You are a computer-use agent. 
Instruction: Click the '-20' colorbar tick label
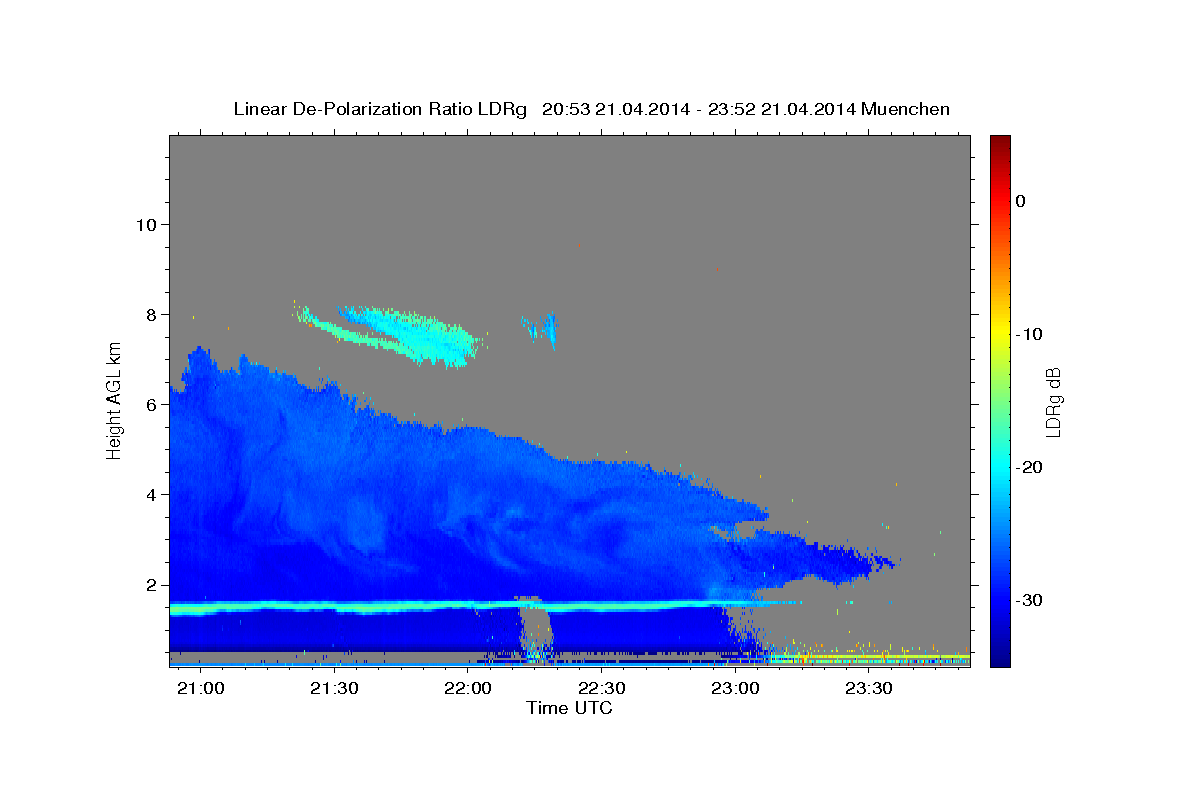coord(1030,467)
